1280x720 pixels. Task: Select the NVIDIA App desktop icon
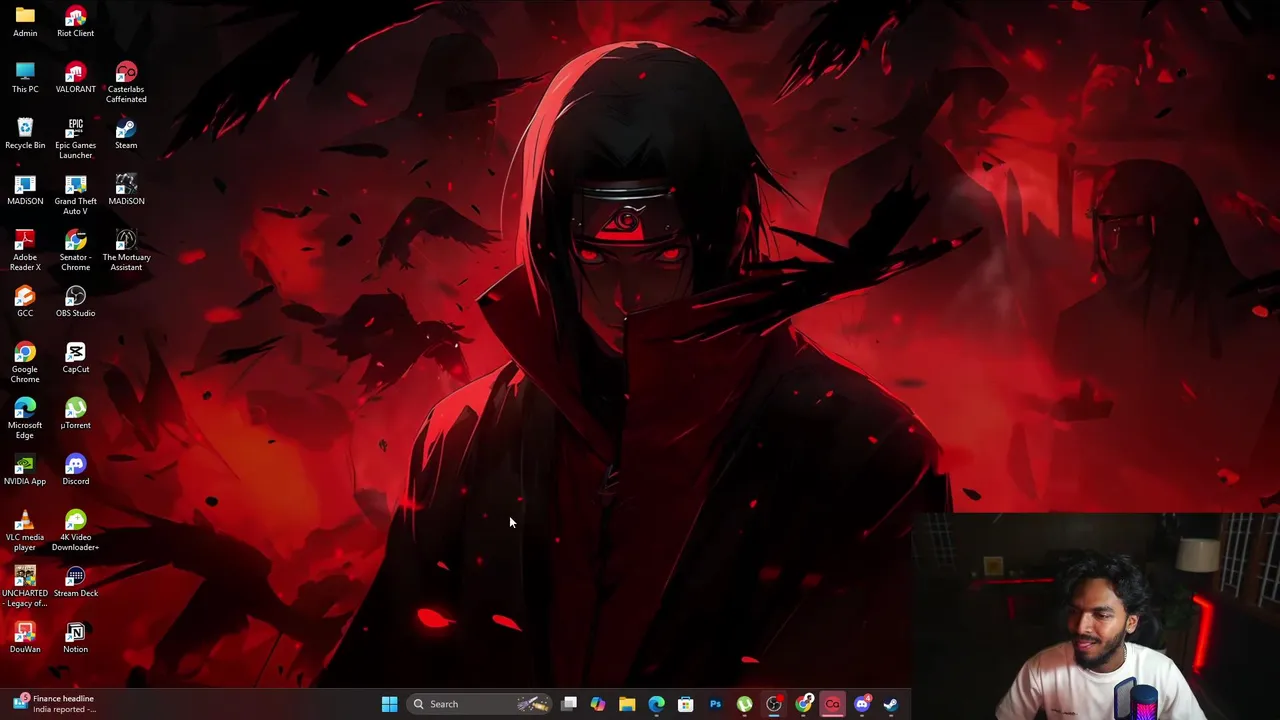pos(25,469)
